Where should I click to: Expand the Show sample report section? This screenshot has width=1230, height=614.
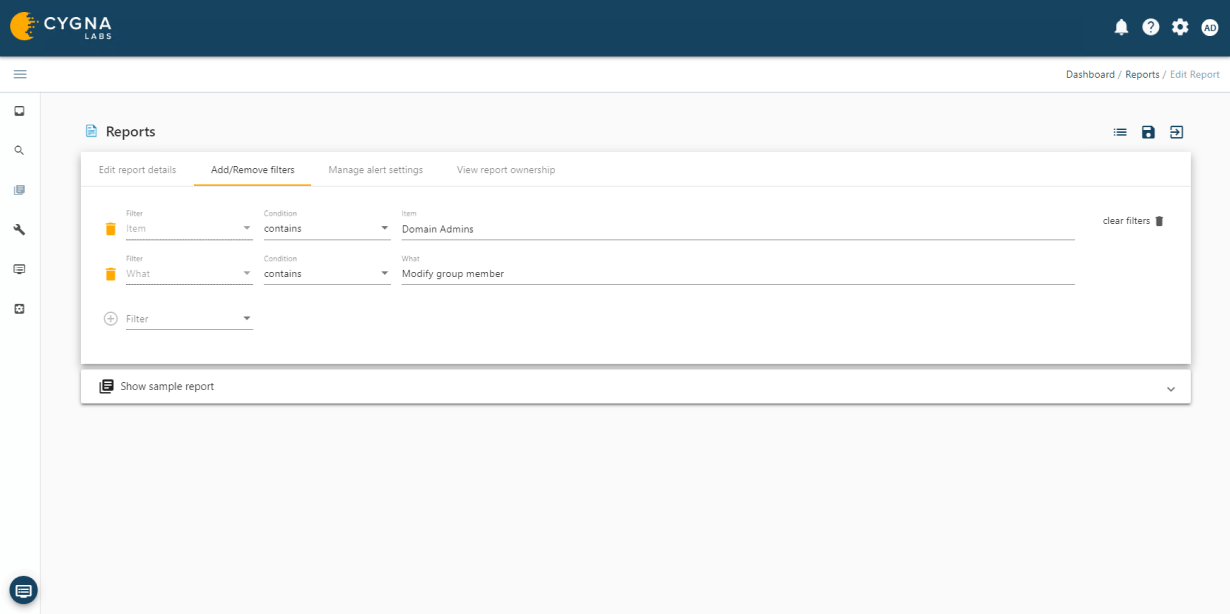(1170, 389)
